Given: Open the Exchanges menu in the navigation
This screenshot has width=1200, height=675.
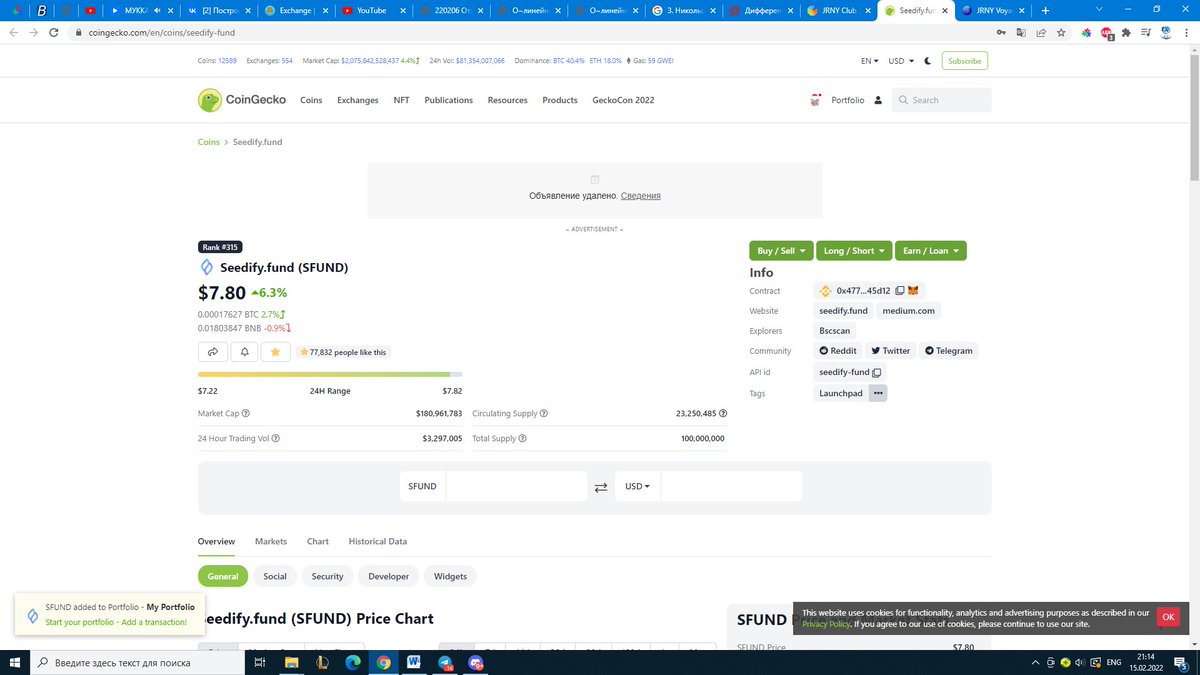Looking at the screenshot, I should tap(358, 100).
